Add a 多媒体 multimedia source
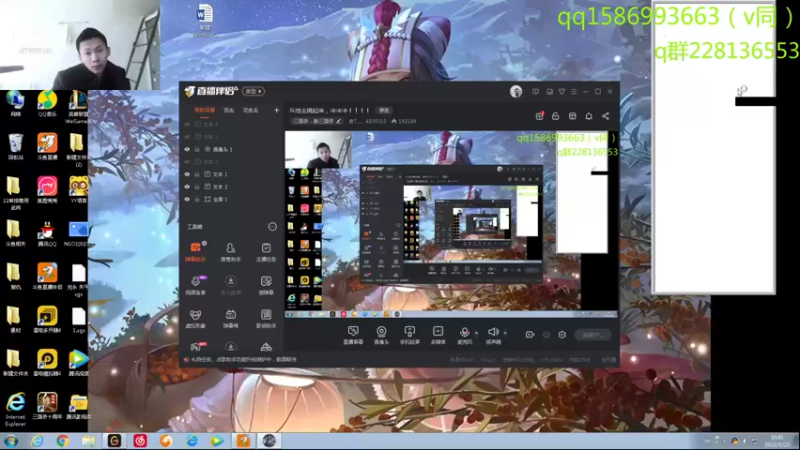The width and height of the screenshot is (800, 450). click(438, 335)
